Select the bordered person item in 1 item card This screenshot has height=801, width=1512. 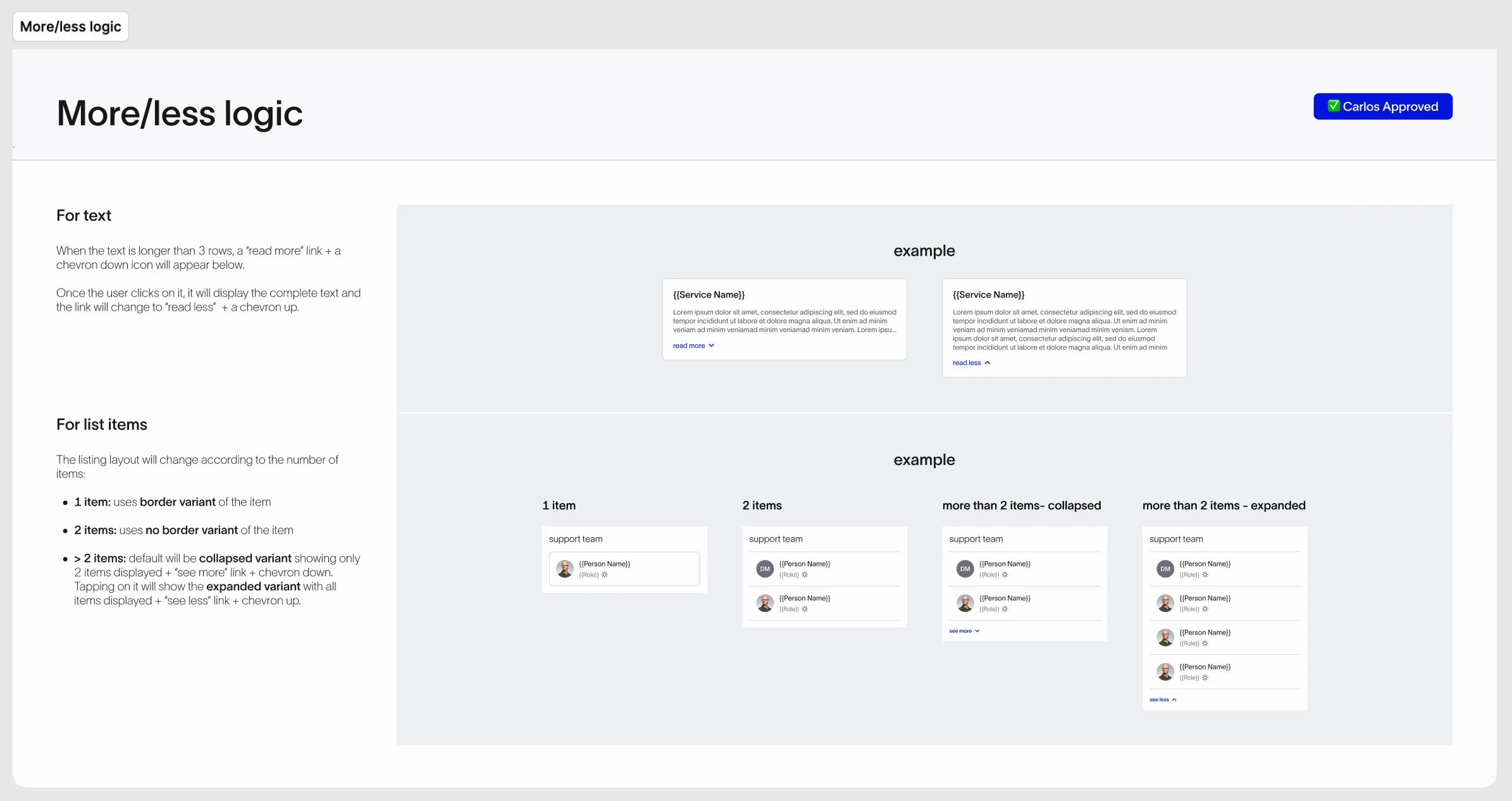tap(624, 569)
